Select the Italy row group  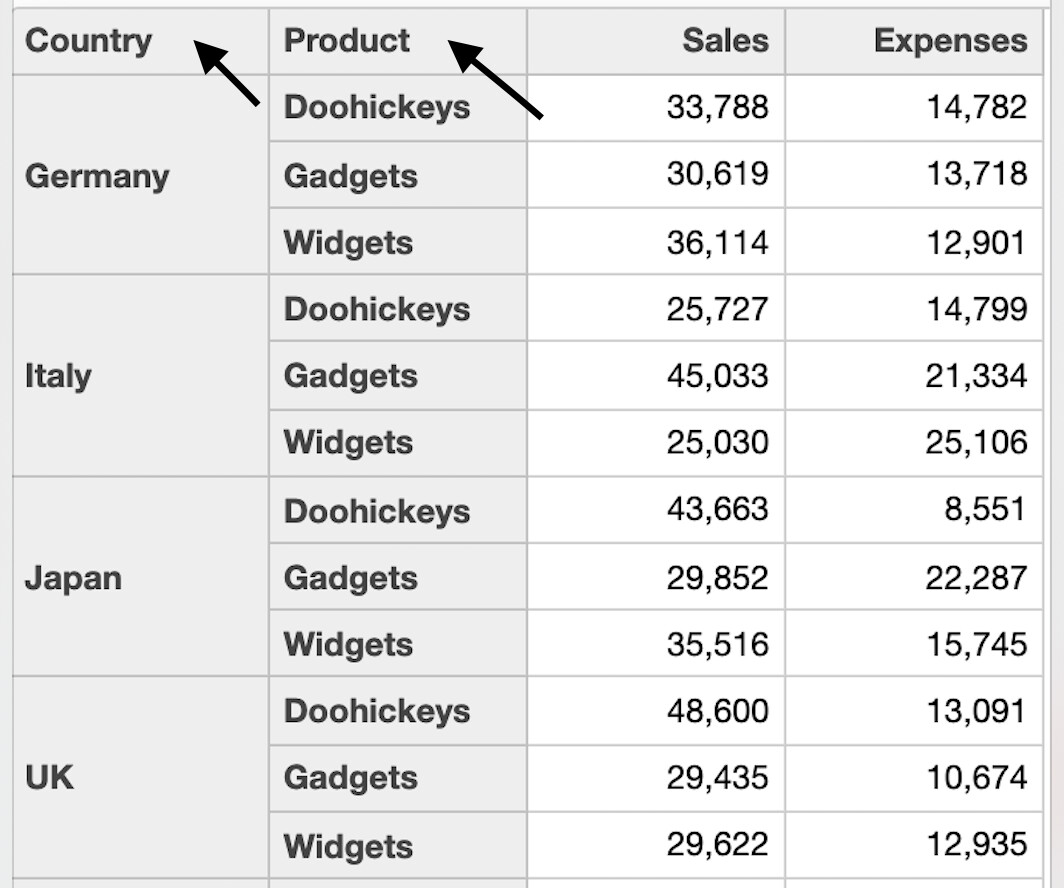(140, 376)
